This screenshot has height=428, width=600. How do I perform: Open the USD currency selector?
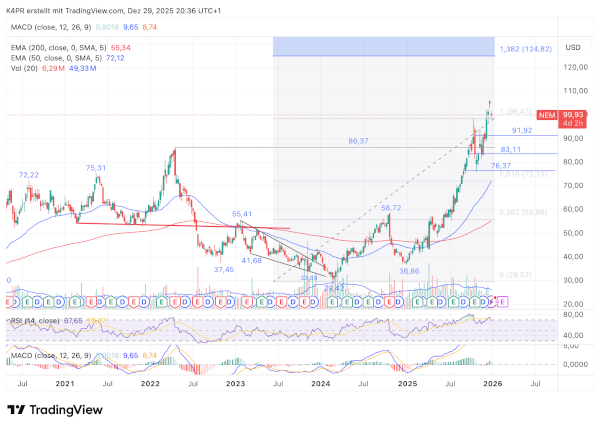[x=573, y=47]
